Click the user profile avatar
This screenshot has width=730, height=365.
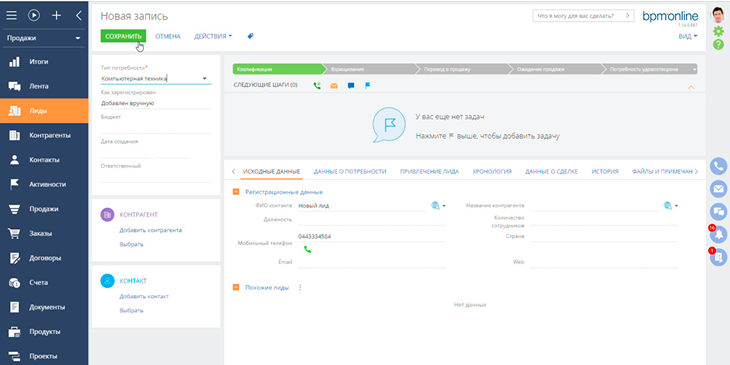[x=718, y=15]
